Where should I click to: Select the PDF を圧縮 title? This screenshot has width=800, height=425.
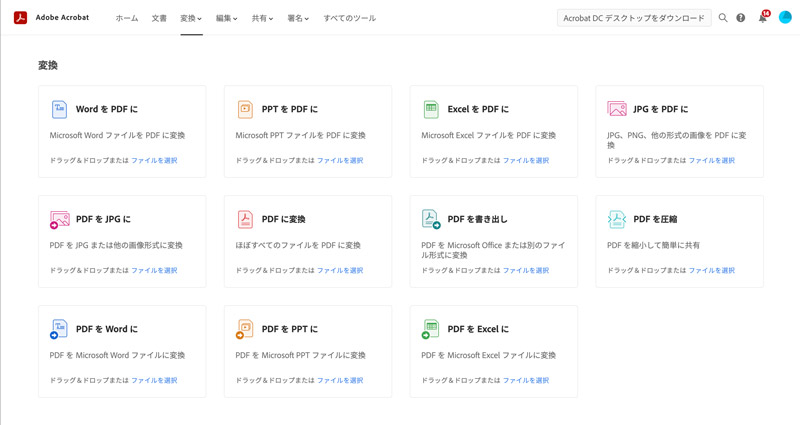click(x=655, y=219)
